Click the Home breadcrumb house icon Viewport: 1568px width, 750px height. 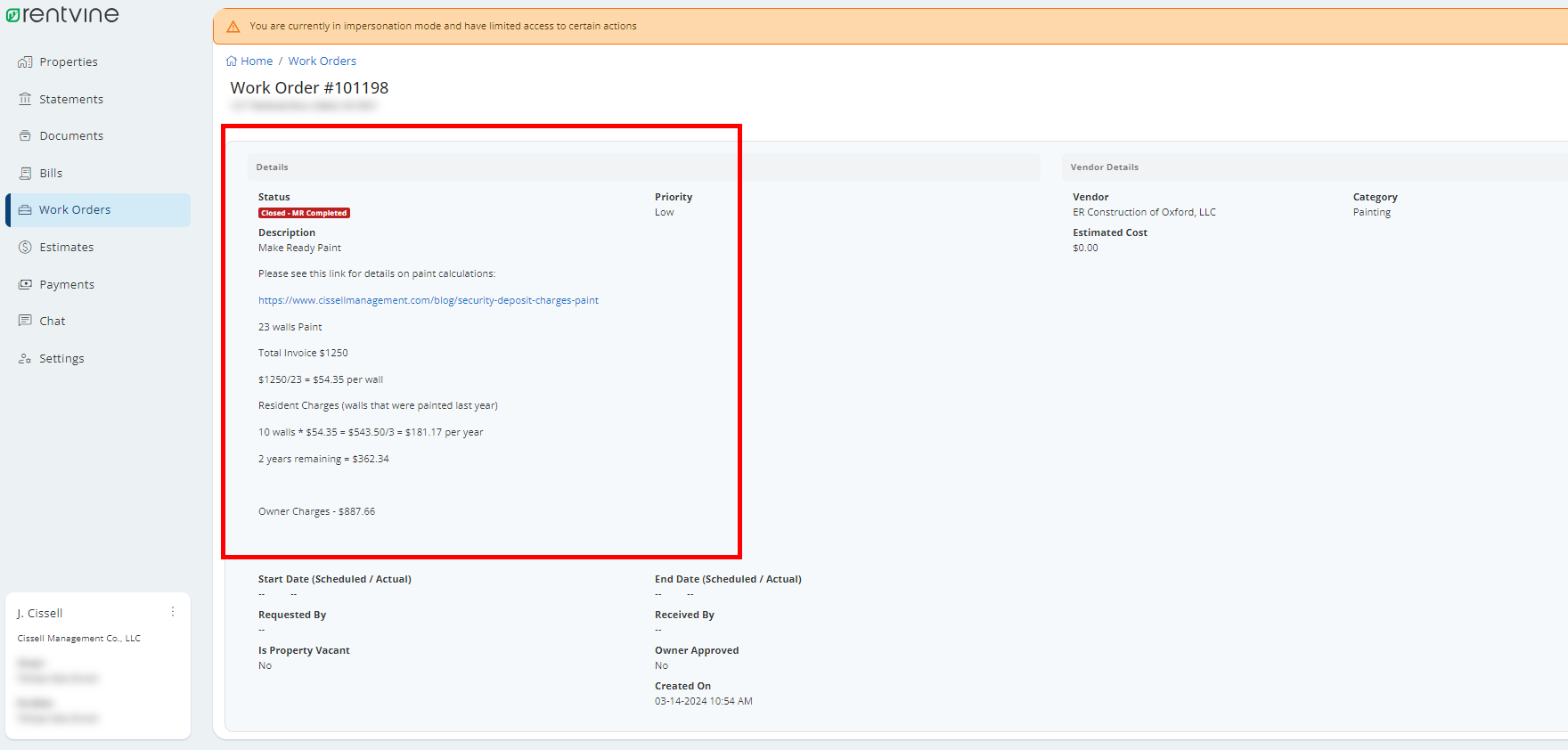(232, 61)
